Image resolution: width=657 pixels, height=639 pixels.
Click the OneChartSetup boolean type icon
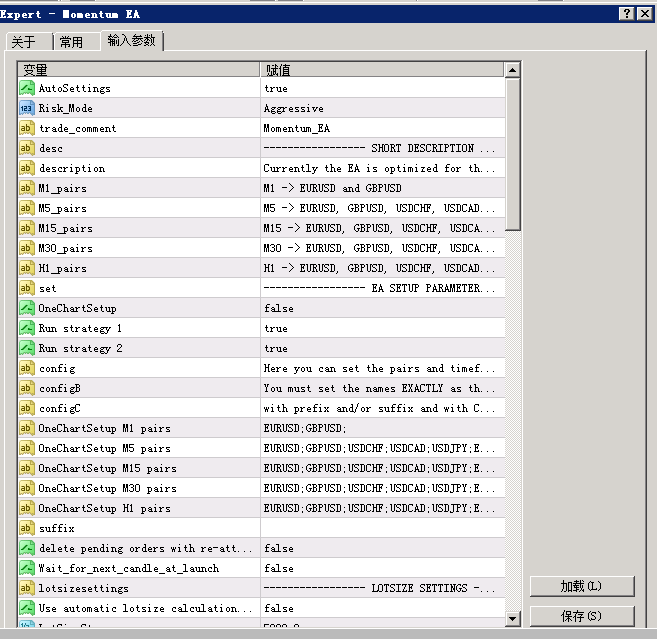tap(27, 308)
